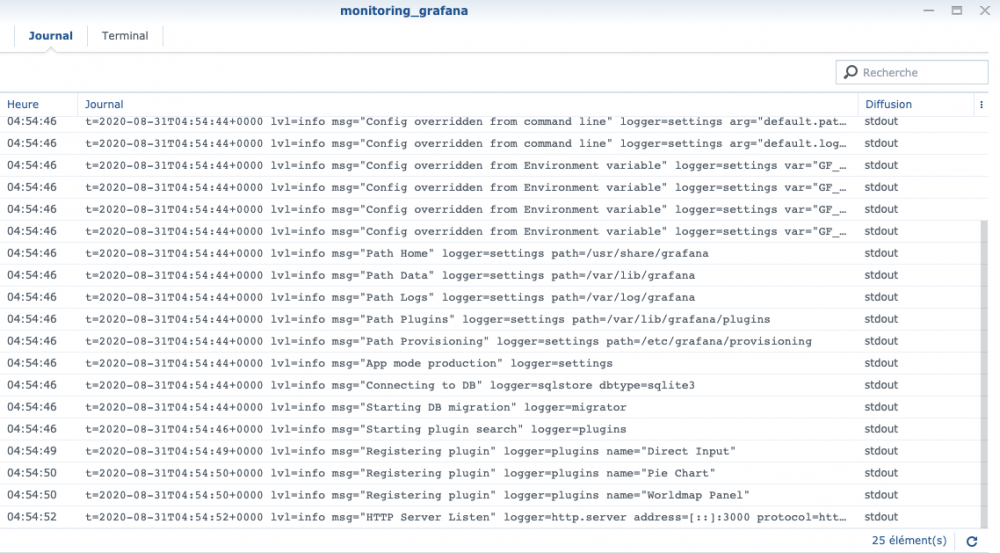Open column options three-dot menu

coord(981,105)
